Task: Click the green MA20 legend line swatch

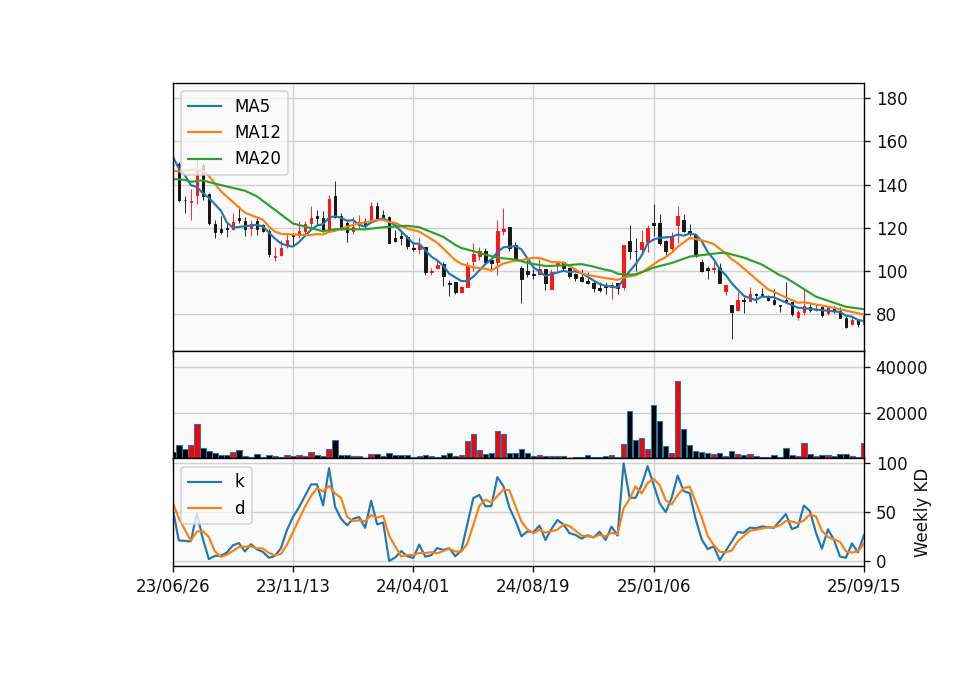Action: (x=204, y=158)
